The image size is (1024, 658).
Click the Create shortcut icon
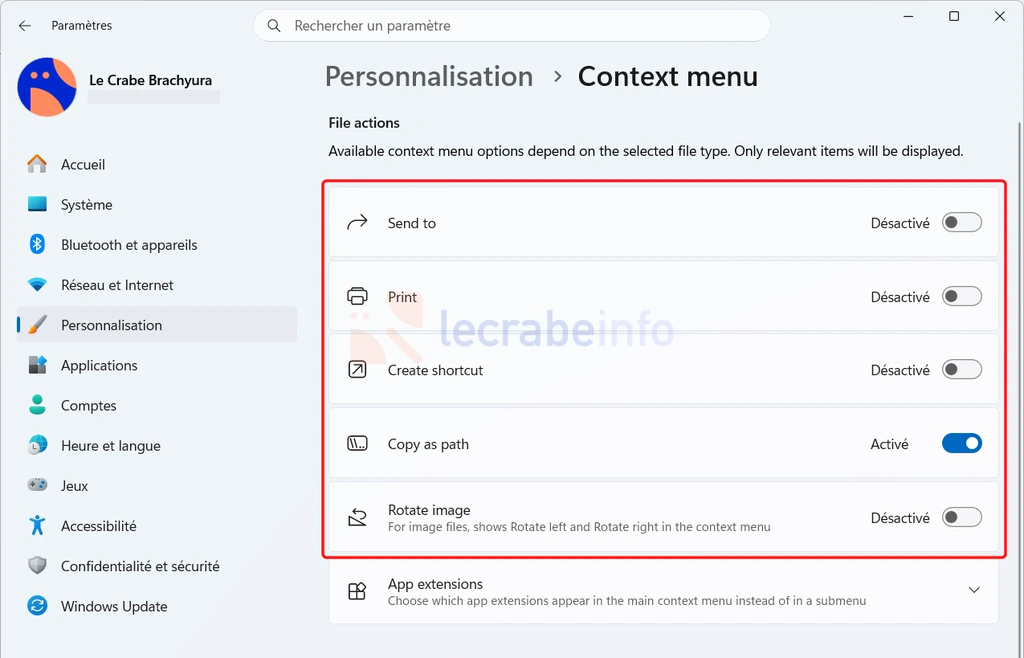(357, 370)
